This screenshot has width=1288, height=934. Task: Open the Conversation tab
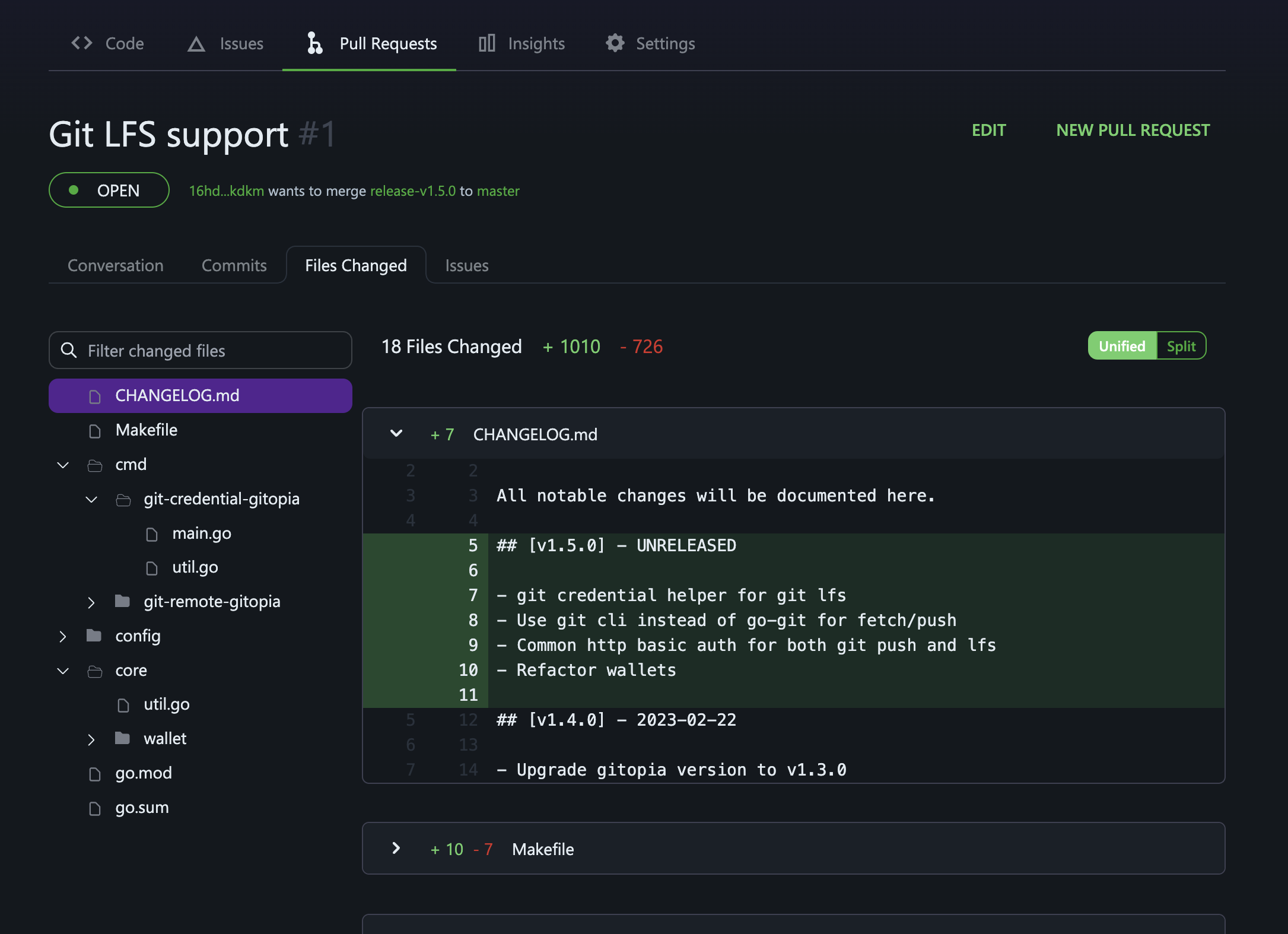click(x=116, y=265)
